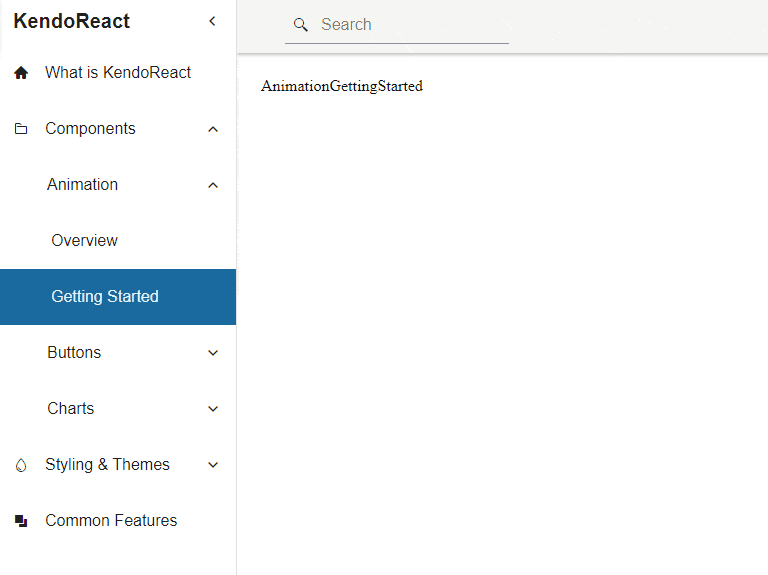Select the highlighted Getting Started item
Image resolution: width=768 pixels, height=575 pixels.
pyautogui.click(x=118, y=297)
